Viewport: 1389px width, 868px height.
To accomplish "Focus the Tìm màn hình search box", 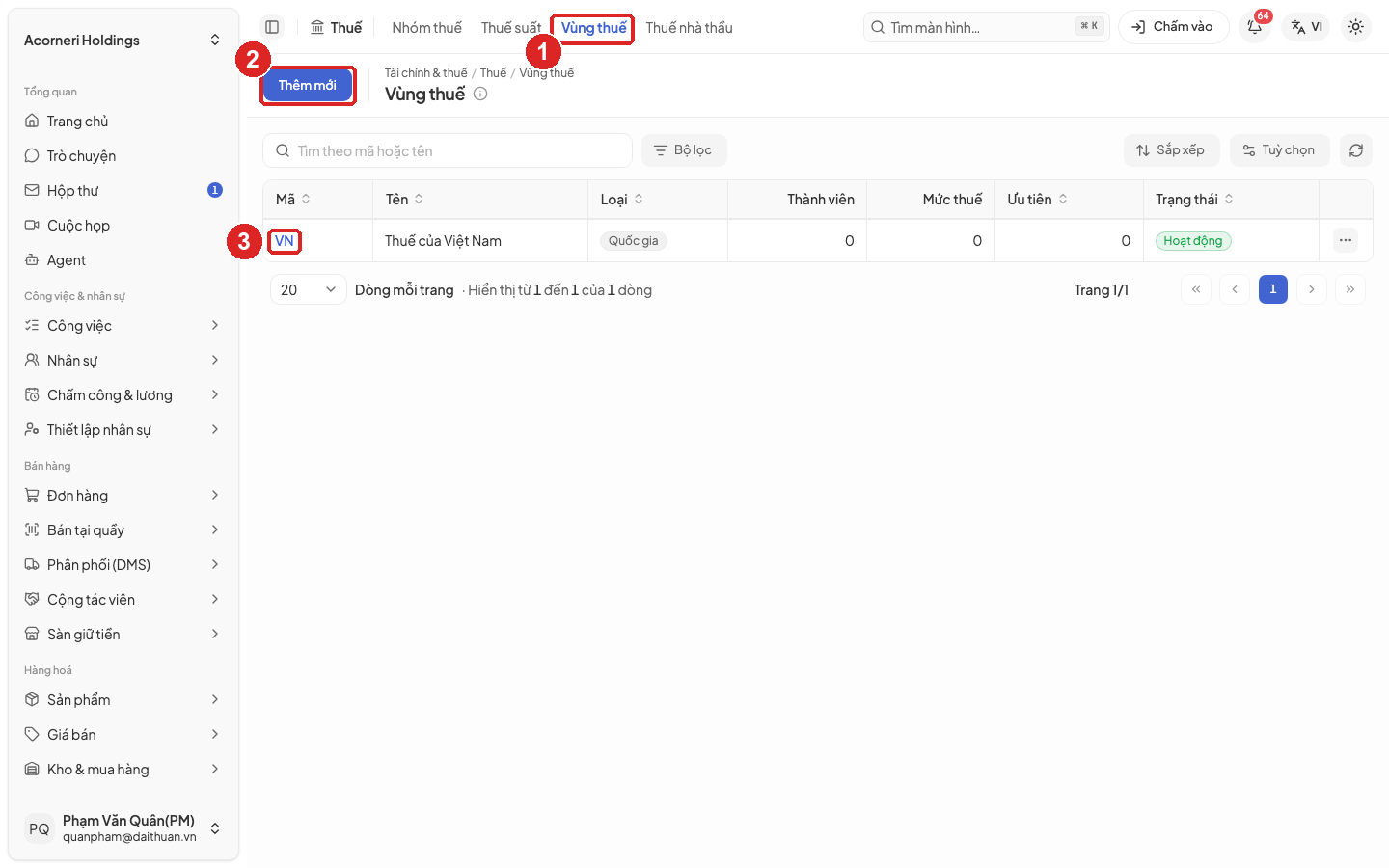I will [987, 27].
